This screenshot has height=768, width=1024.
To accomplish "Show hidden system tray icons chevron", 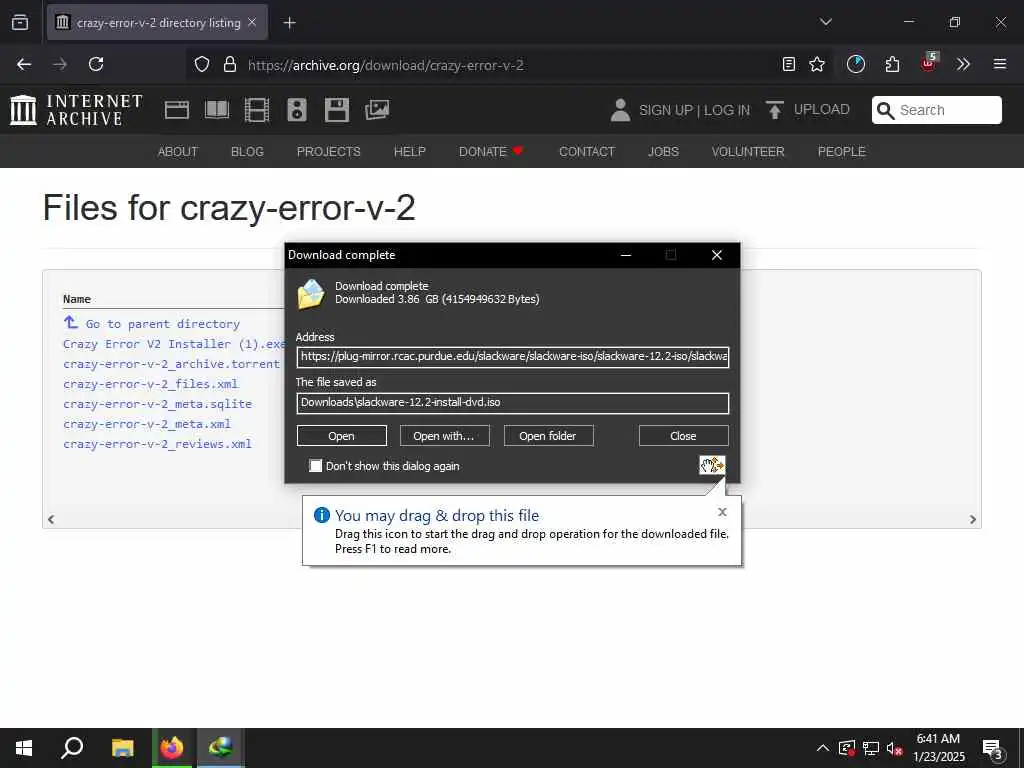I will point(823,748).
